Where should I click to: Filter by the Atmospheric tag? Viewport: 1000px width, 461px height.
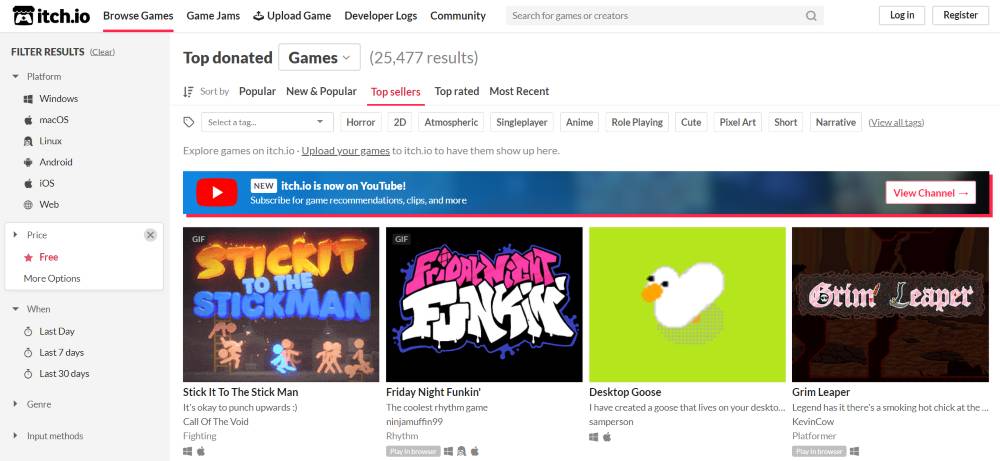pyautogui.click(x=451, y=122)
